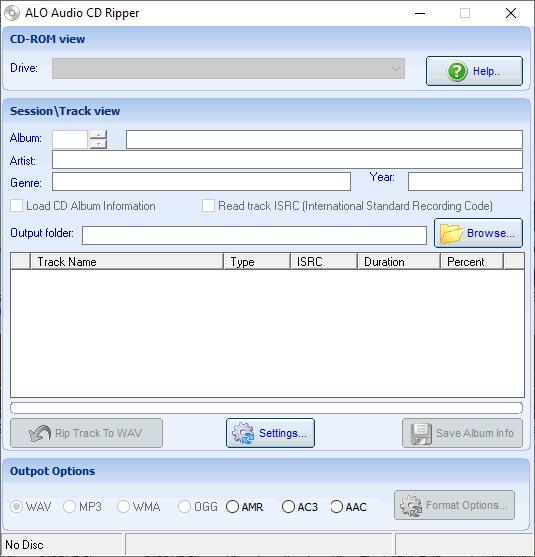
Task: Click the gear icon on Format Options
Action: 411,505
